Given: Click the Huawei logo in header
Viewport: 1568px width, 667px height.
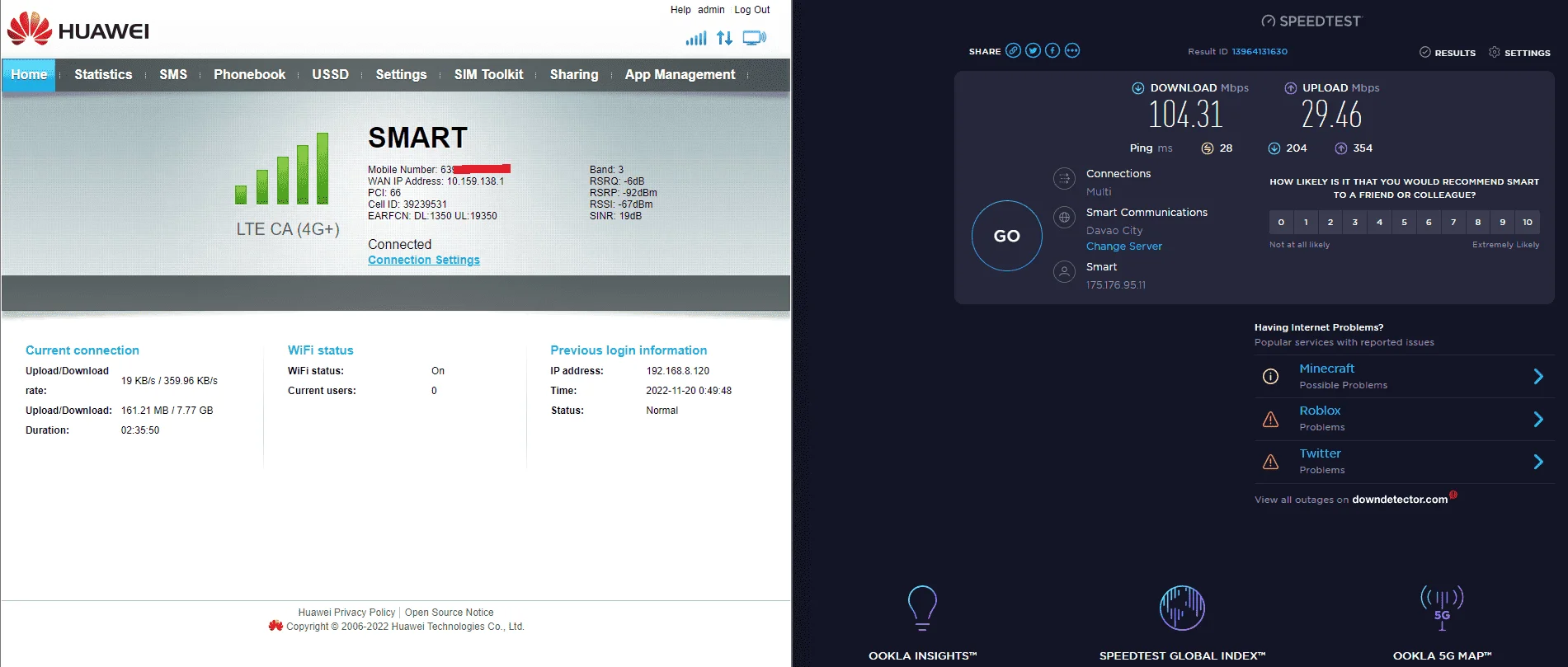Looking at the screenshot, I should (x=78, y=30).
